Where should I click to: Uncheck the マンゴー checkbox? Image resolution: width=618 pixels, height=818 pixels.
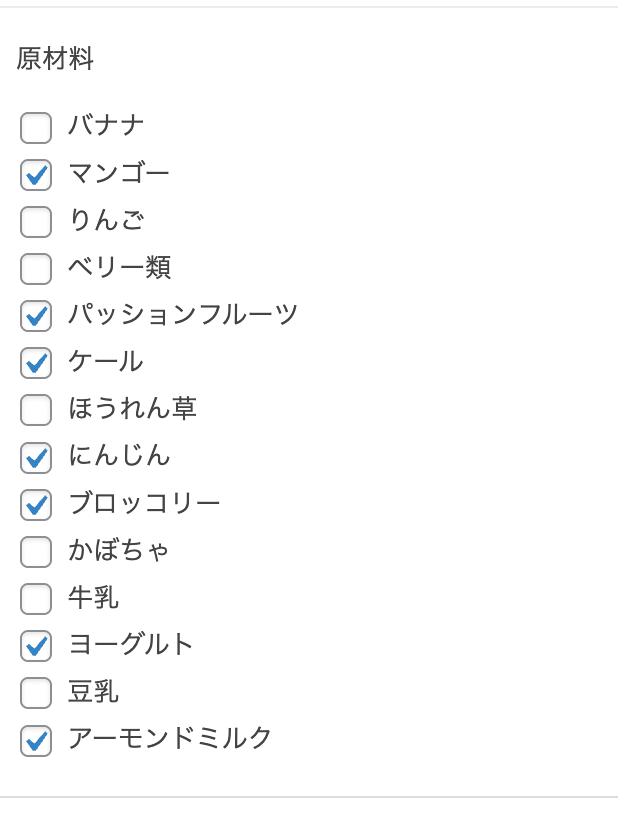pyautogui.click(x=36, y=175)
